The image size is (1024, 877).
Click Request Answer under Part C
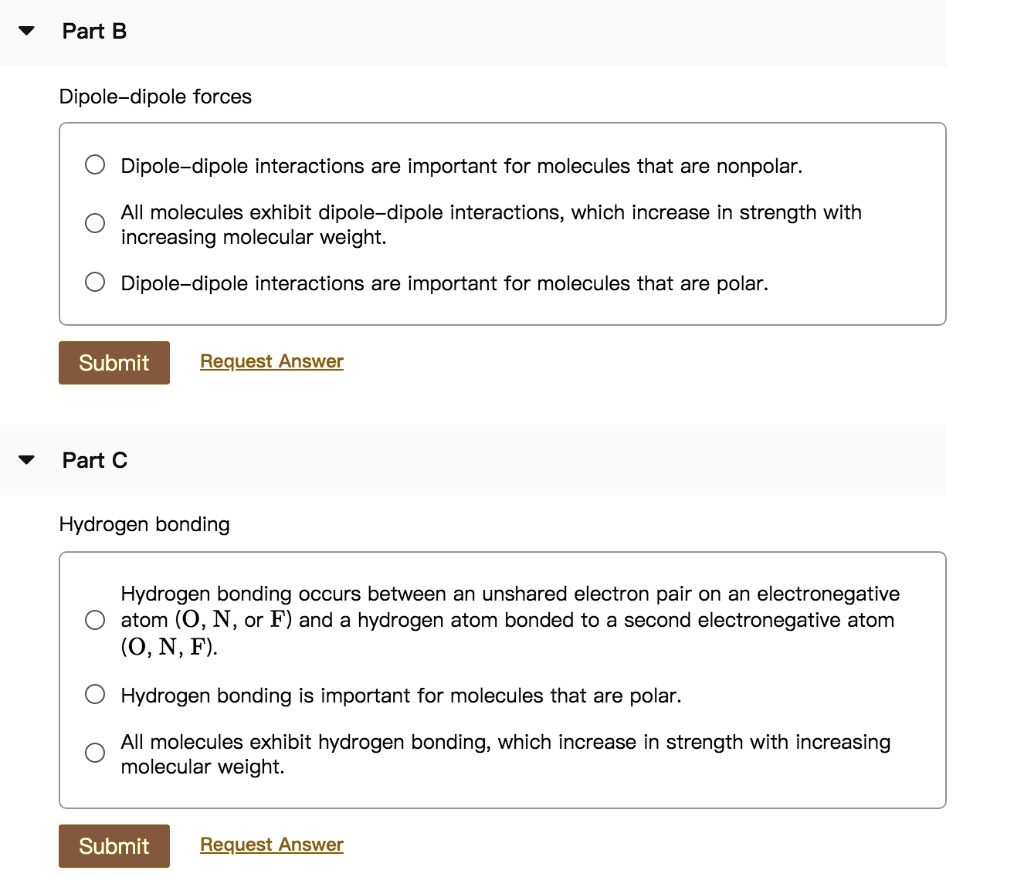pyautogui.click(x=271, y=844)
